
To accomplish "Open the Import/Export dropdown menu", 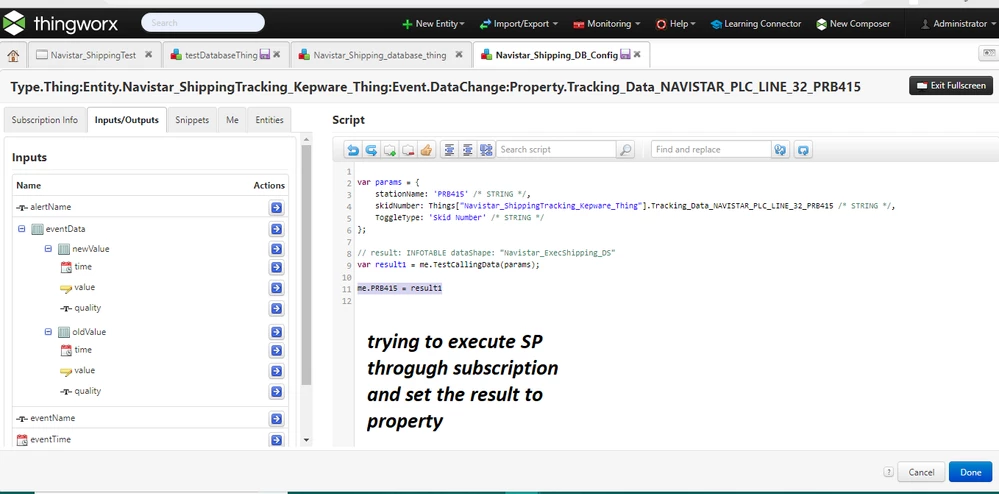I will tap(519, 24).
